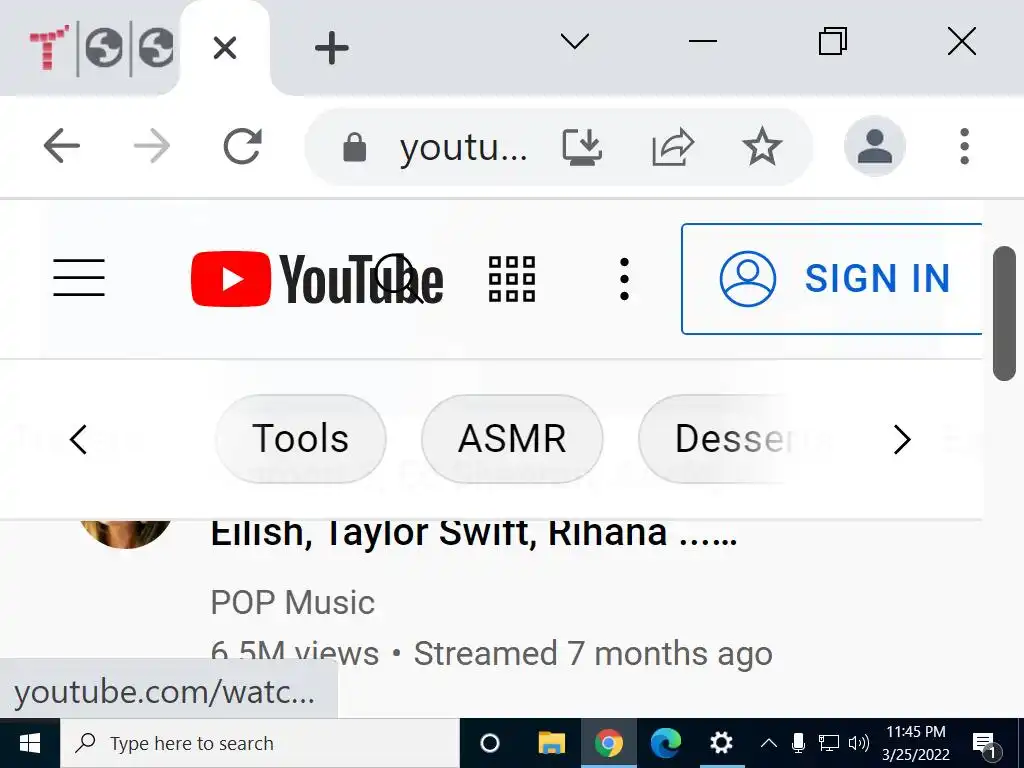This screenshot has width=1024, height=768.
Task: Show previous filter chips with left chevron
Action: point(78,440)
